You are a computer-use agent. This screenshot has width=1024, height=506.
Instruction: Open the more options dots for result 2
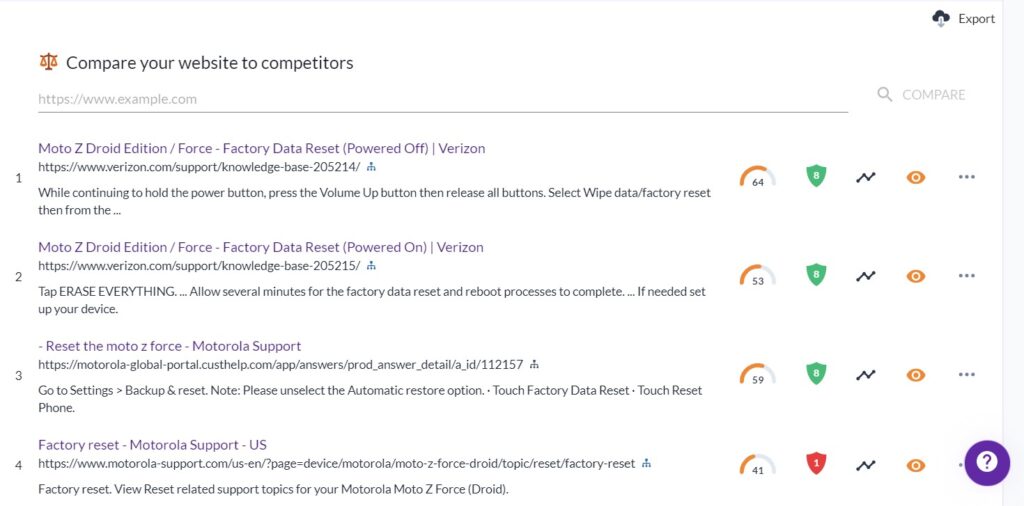click(x=967, y=276)
